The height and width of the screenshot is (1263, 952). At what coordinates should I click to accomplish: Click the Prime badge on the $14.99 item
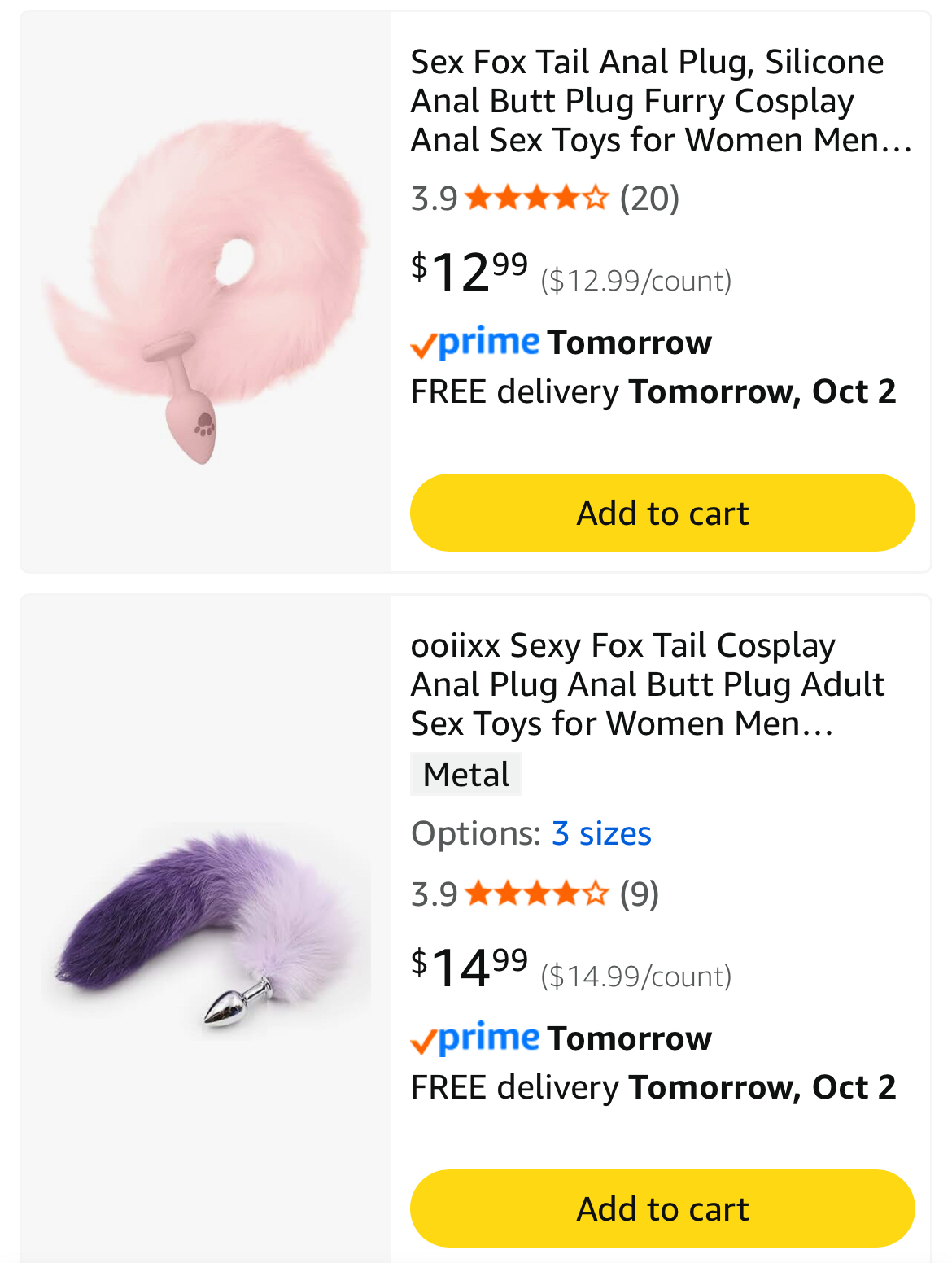[475, 1038]
